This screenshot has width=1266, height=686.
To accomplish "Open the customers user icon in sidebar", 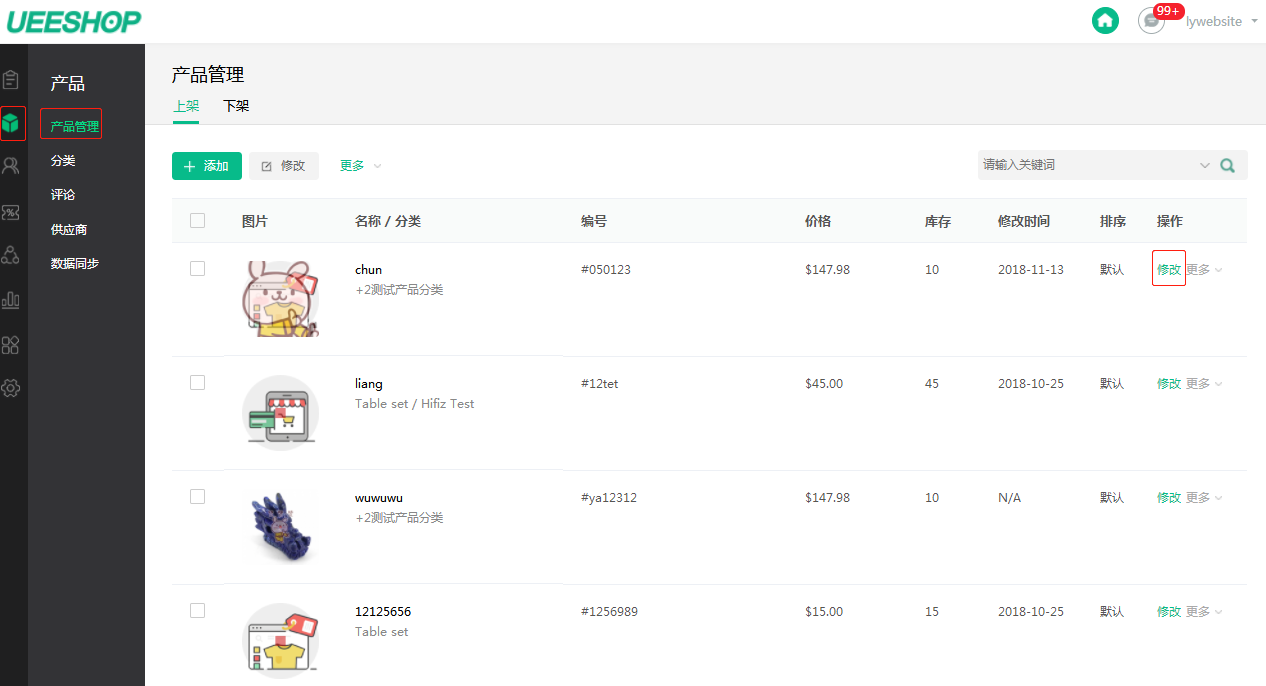I will click(11, 166).
